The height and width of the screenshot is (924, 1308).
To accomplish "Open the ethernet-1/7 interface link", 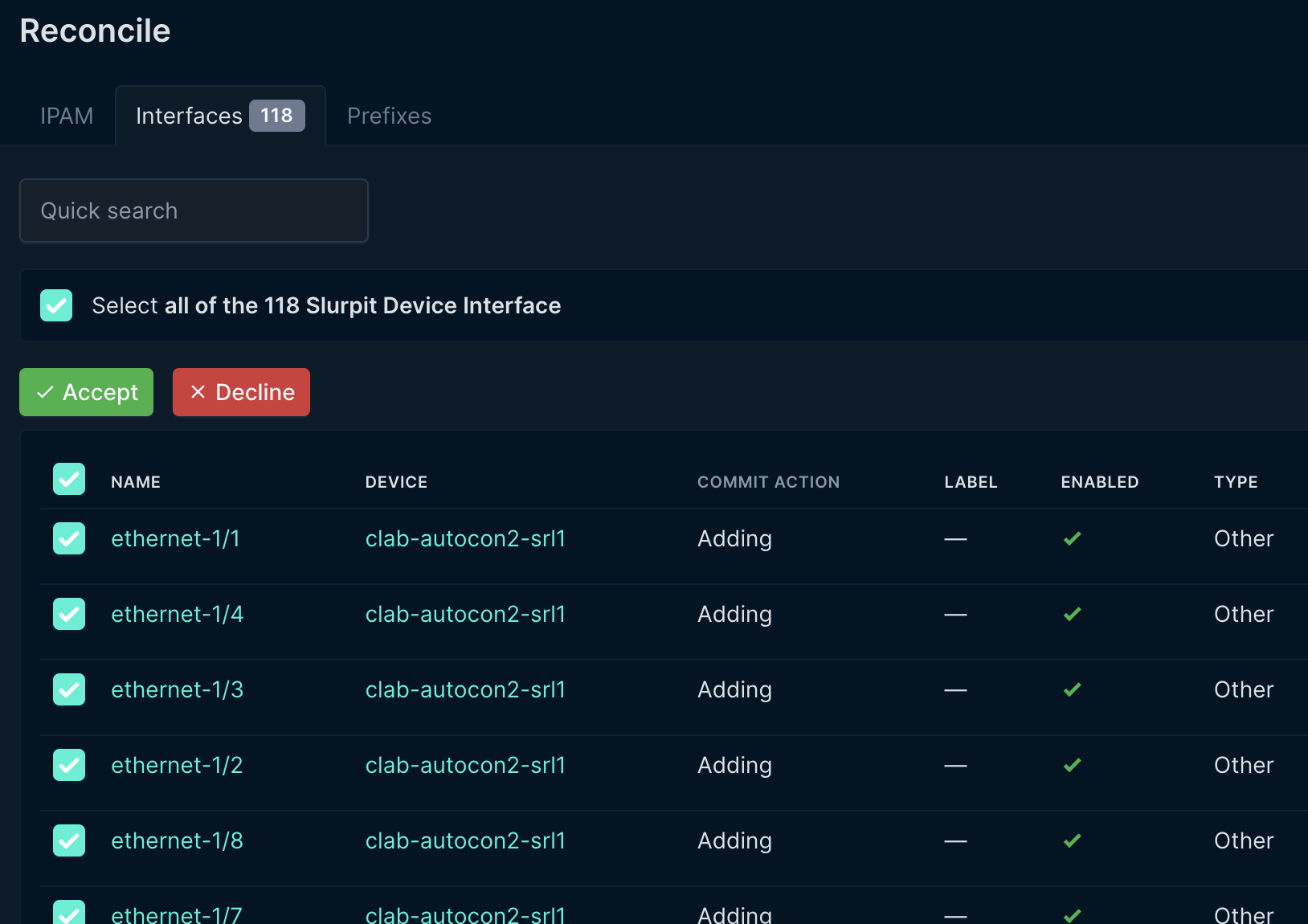I will (176, 914).
